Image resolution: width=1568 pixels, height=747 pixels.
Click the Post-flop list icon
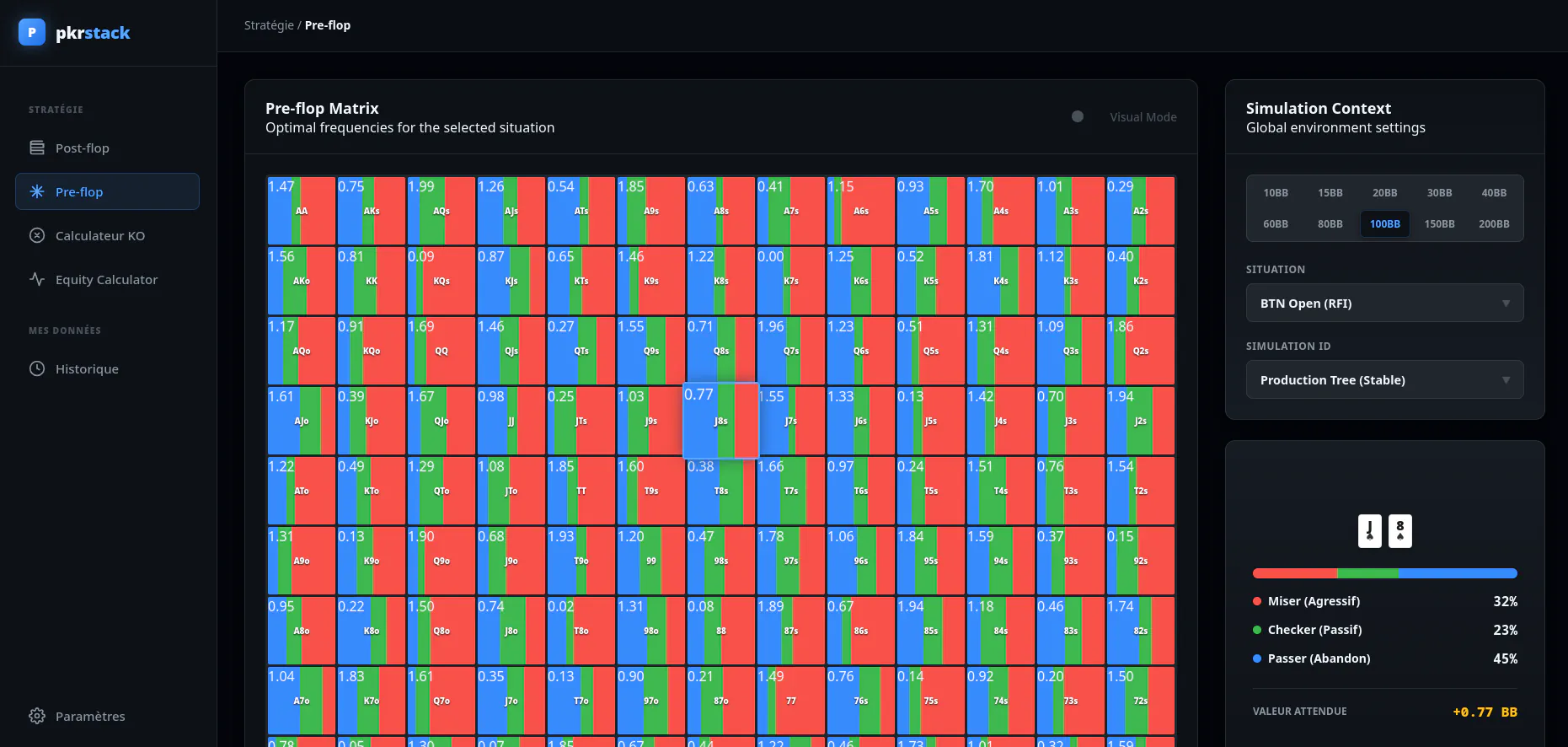coord(37,148)
